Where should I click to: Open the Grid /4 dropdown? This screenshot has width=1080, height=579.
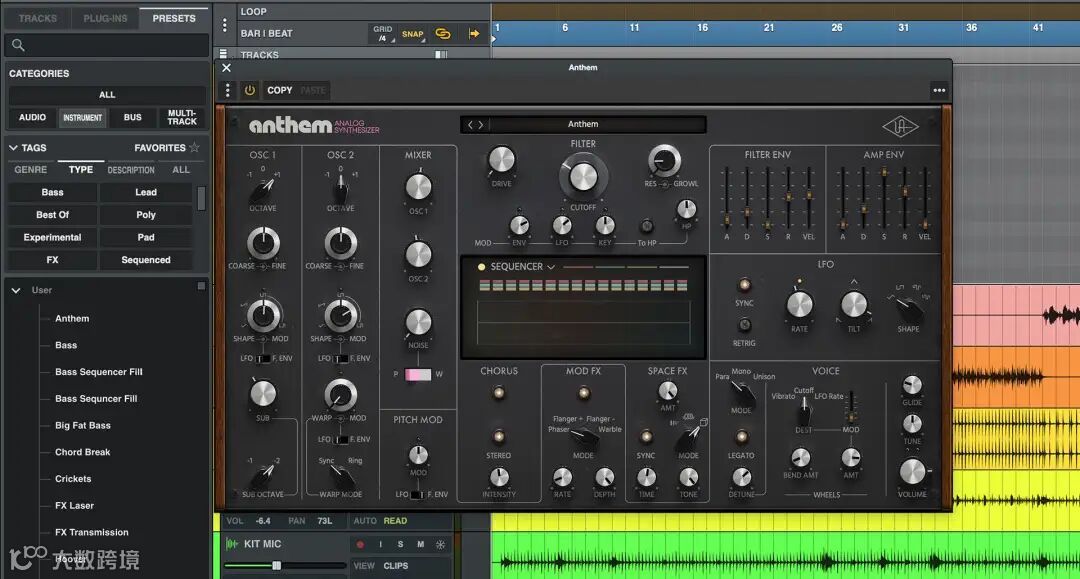(x=383, y=34)
